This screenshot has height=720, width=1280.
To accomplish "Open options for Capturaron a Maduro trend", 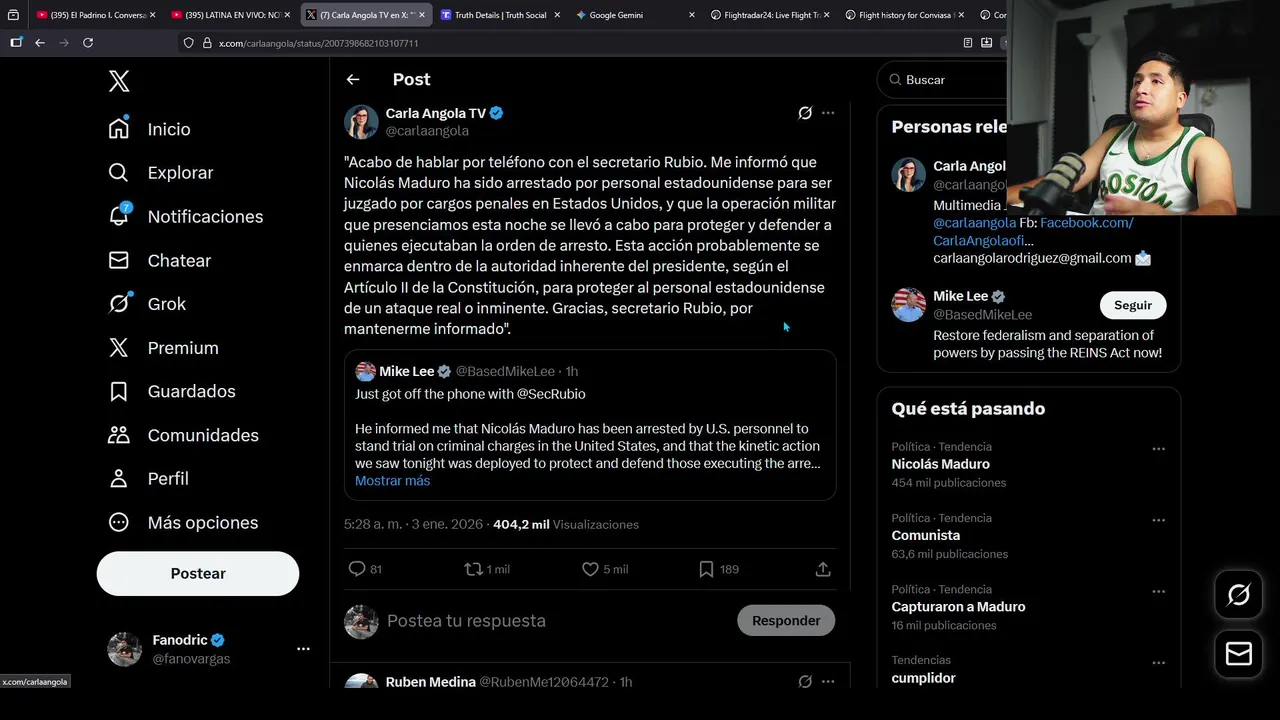I will pos(1158,591).
